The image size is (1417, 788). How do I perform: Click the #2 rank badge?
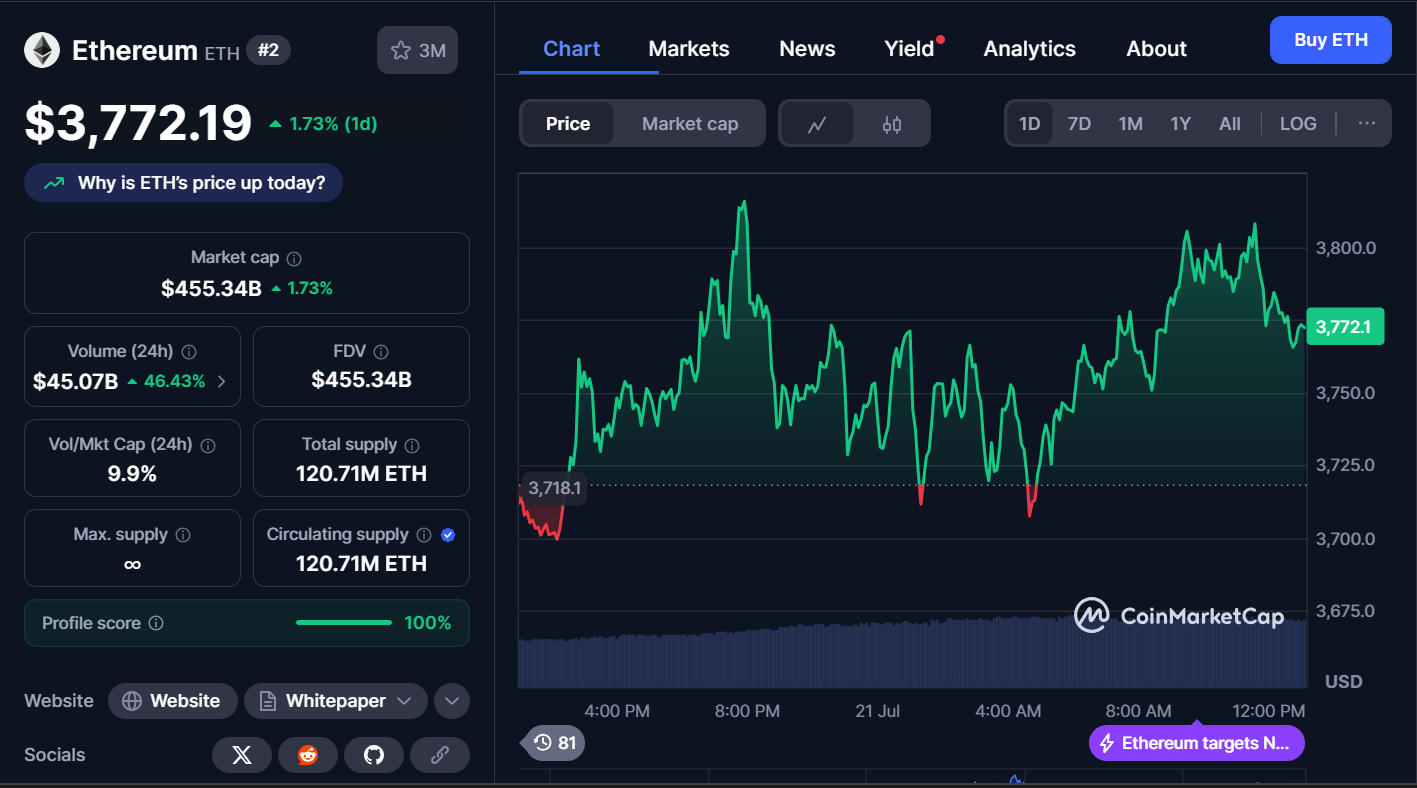tap(268, 50)
